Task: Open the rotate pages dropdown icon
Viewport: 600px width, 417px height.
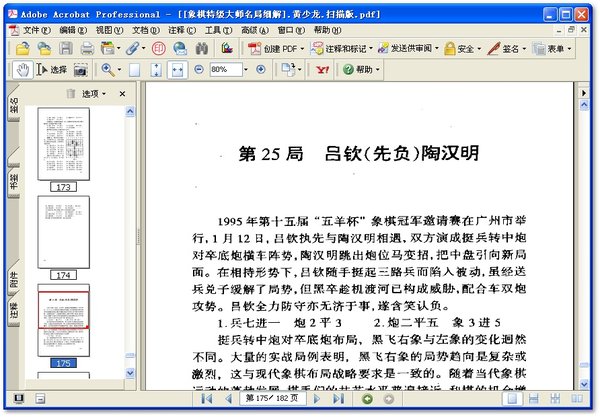Action: tap(291, 70)
